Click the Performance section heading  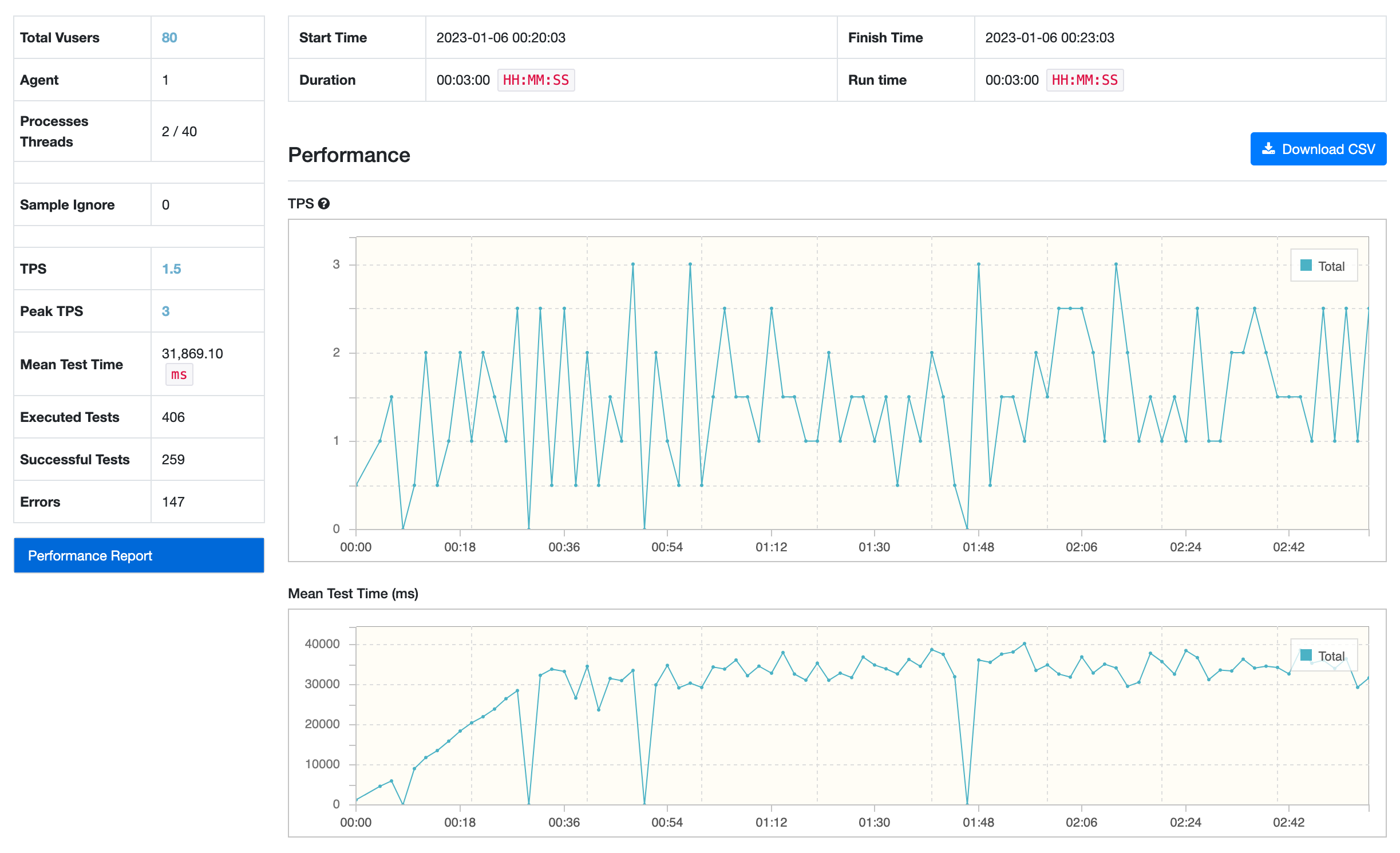click(x=349, y=155)
